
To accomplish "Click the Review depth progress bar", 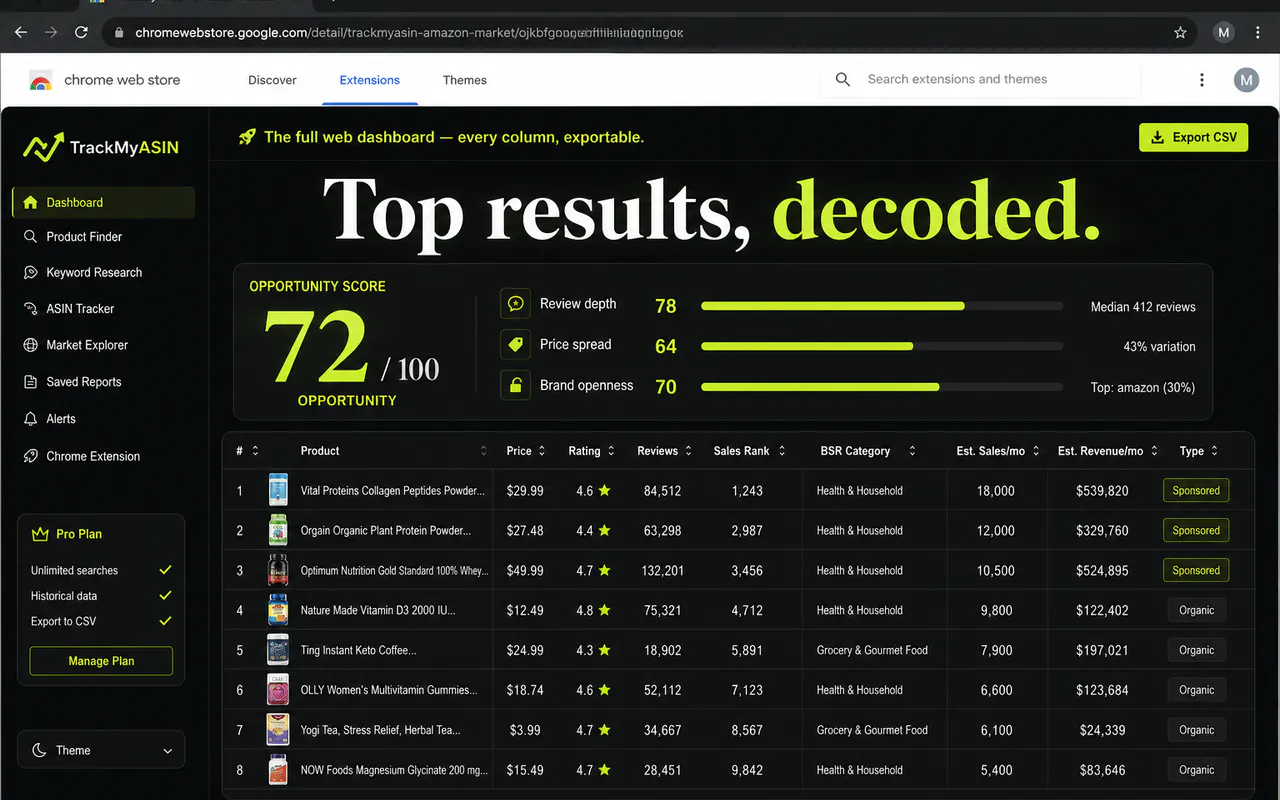I will (x=882, y=306).
